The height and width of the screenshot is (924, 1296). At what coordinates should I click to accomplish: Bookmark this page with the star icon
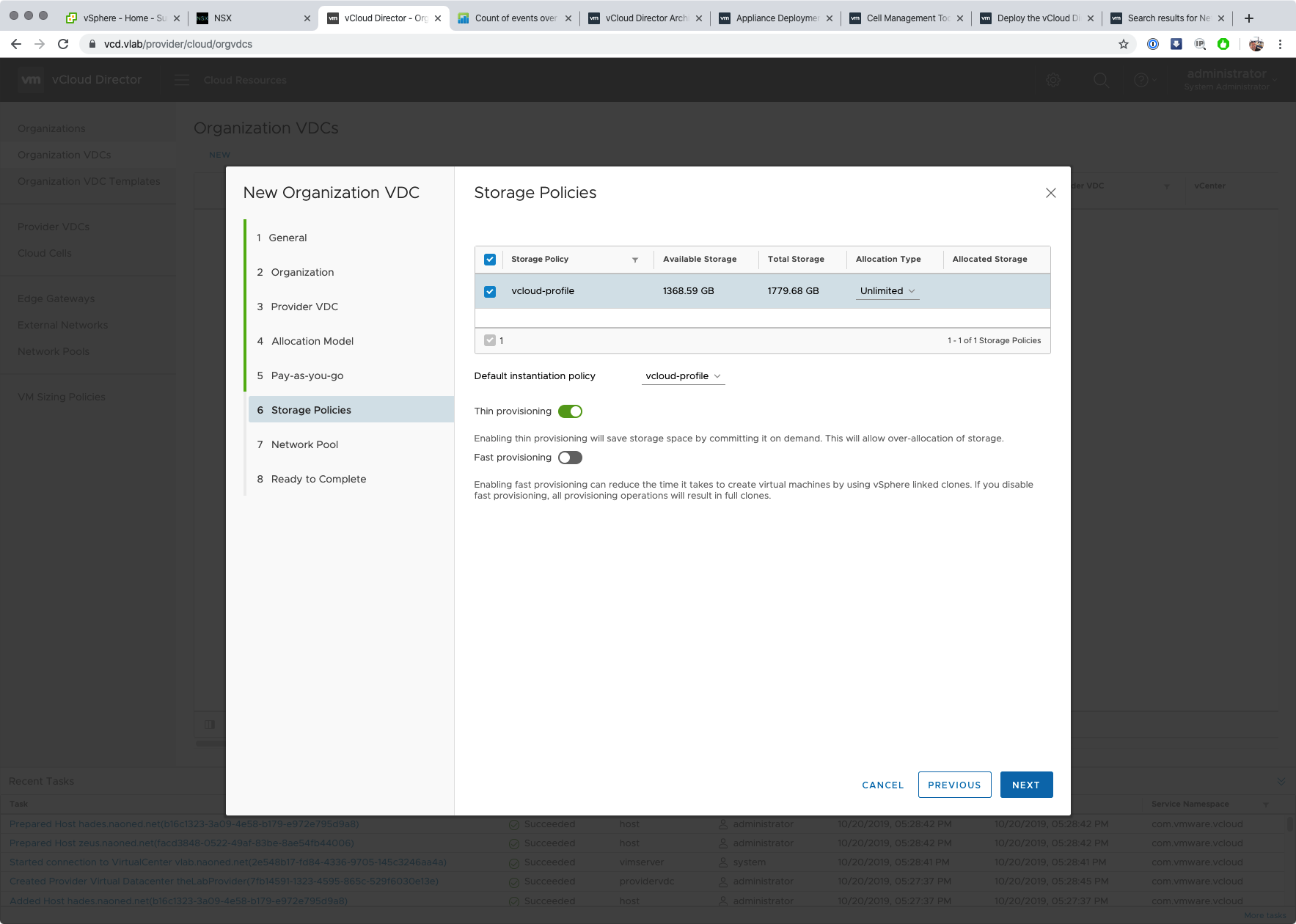(1123, 44)
